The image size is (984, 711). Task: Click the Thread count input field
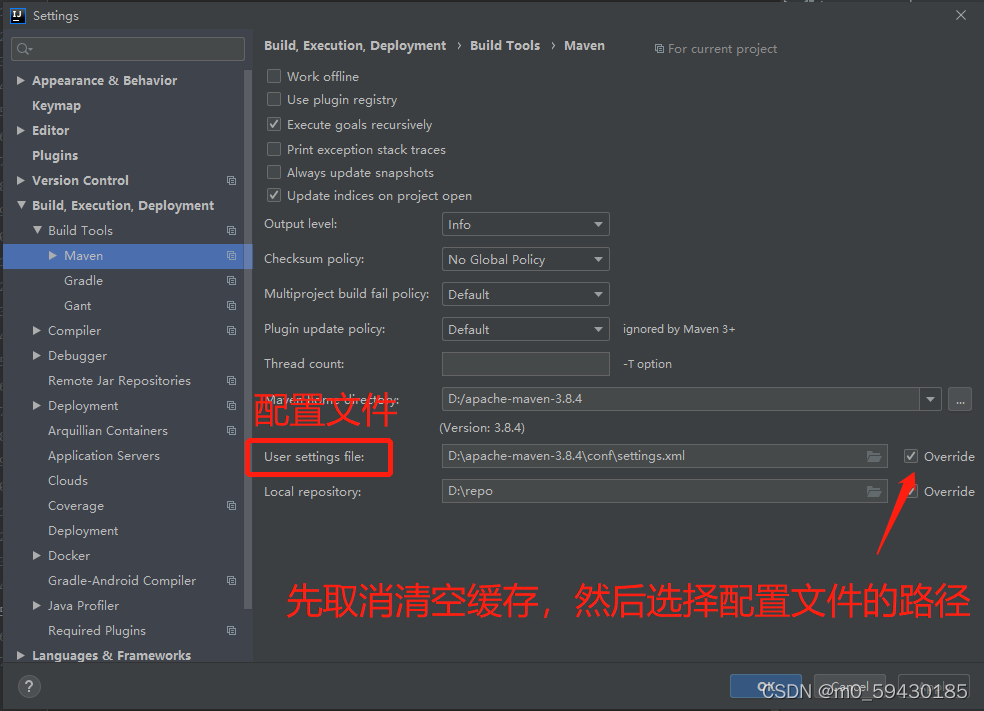pos(526,364)
